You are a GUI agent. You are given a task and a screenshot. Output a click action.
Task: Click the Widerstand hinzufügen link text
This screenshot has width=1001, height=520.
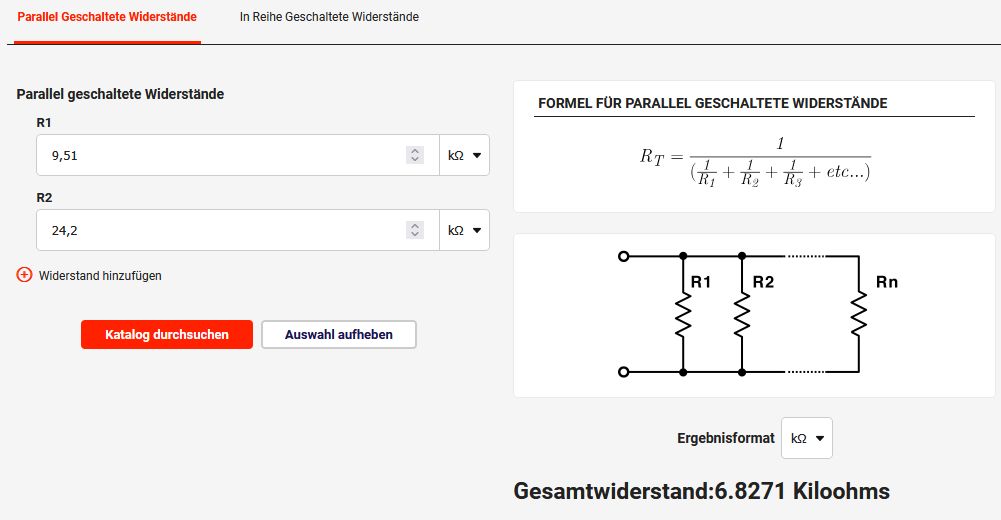coord(100,276)
